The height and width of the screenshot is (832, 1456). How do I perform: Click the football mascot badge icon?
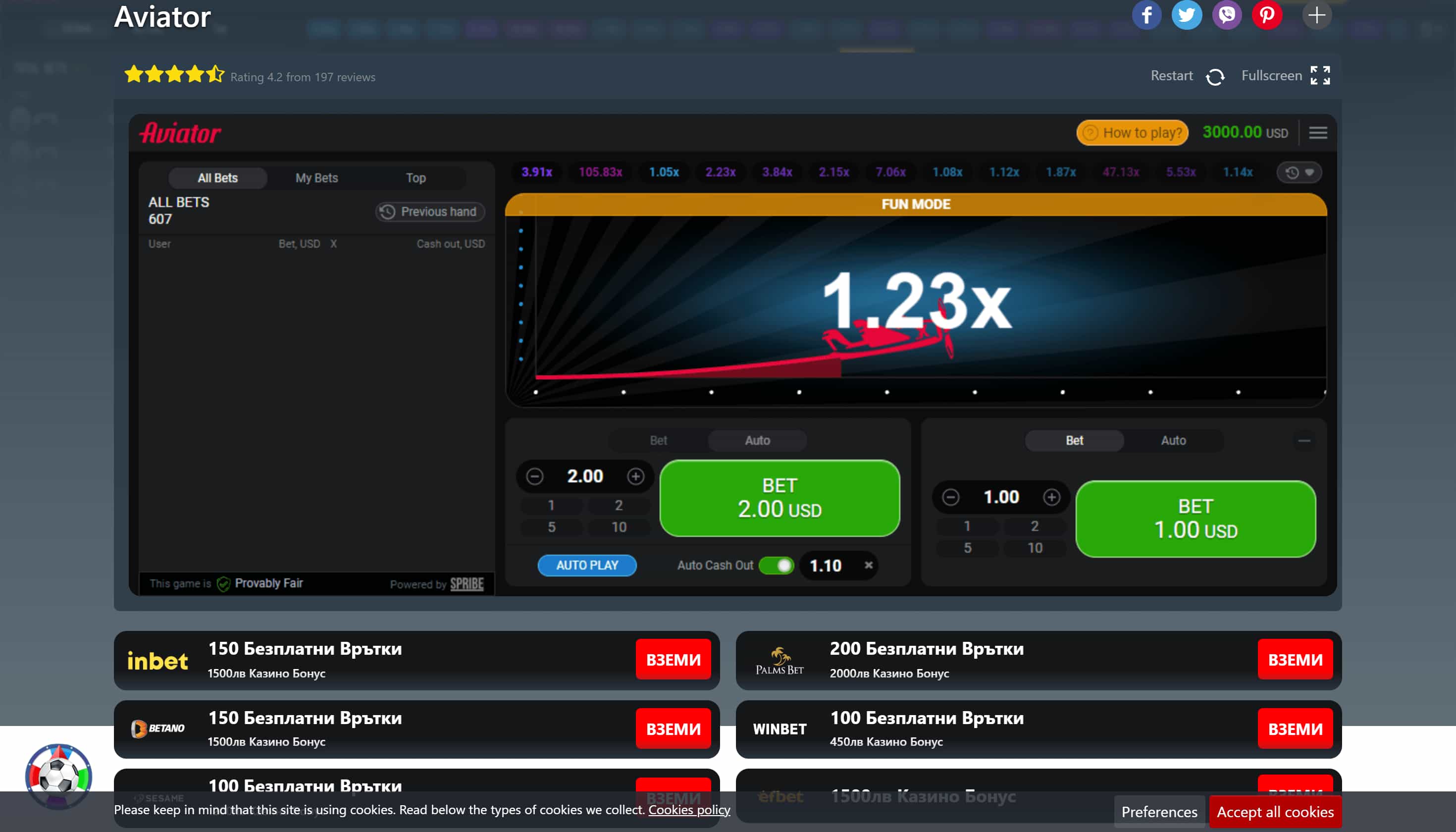point(58,776)
